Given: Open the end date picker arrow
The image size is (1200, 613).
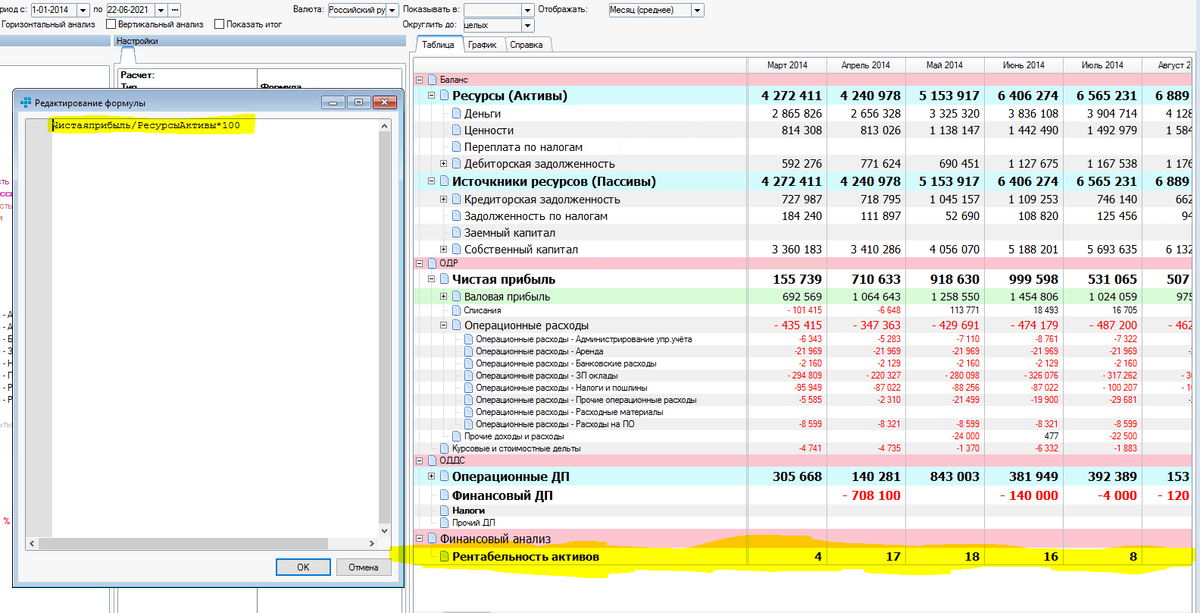Looking at the screenshot, I should (161, 10).
